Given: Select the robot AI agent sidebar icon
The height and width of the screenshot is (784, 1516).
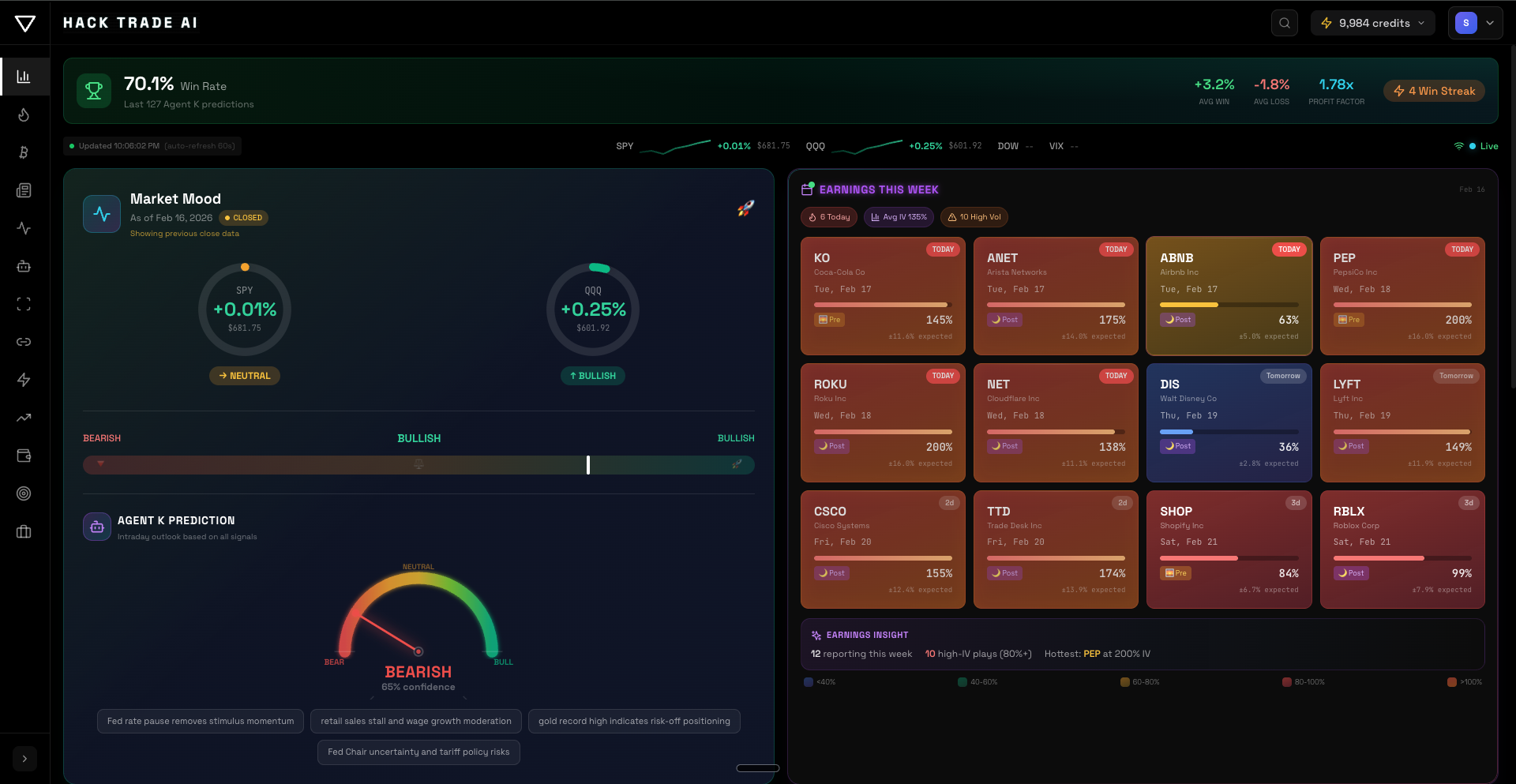Looking at the screenshot, I should pyautogui.click(x=24, y=266).
